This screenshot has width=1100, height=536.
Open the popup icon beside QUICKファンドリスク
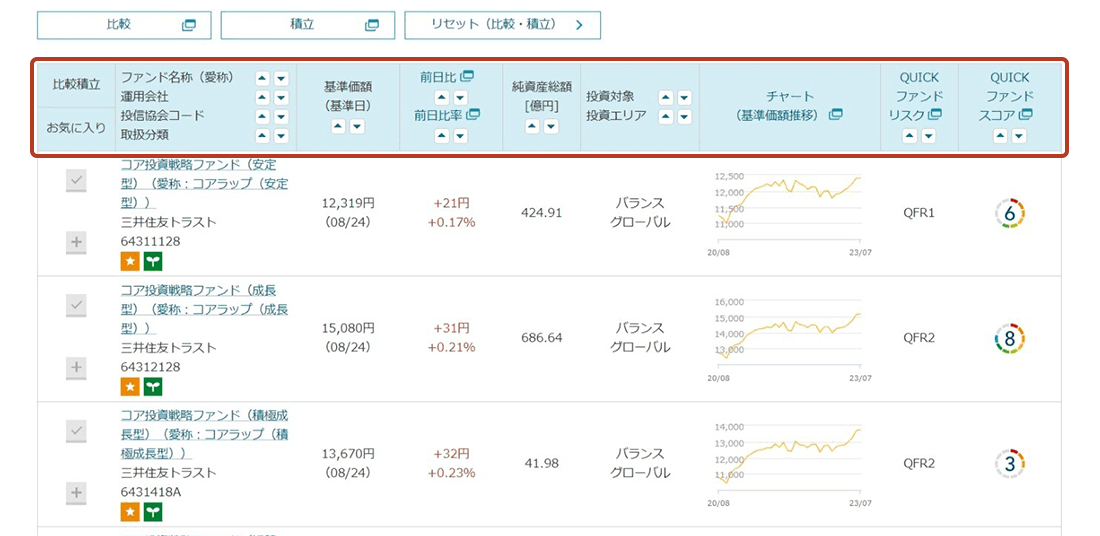tap(935, 114)
